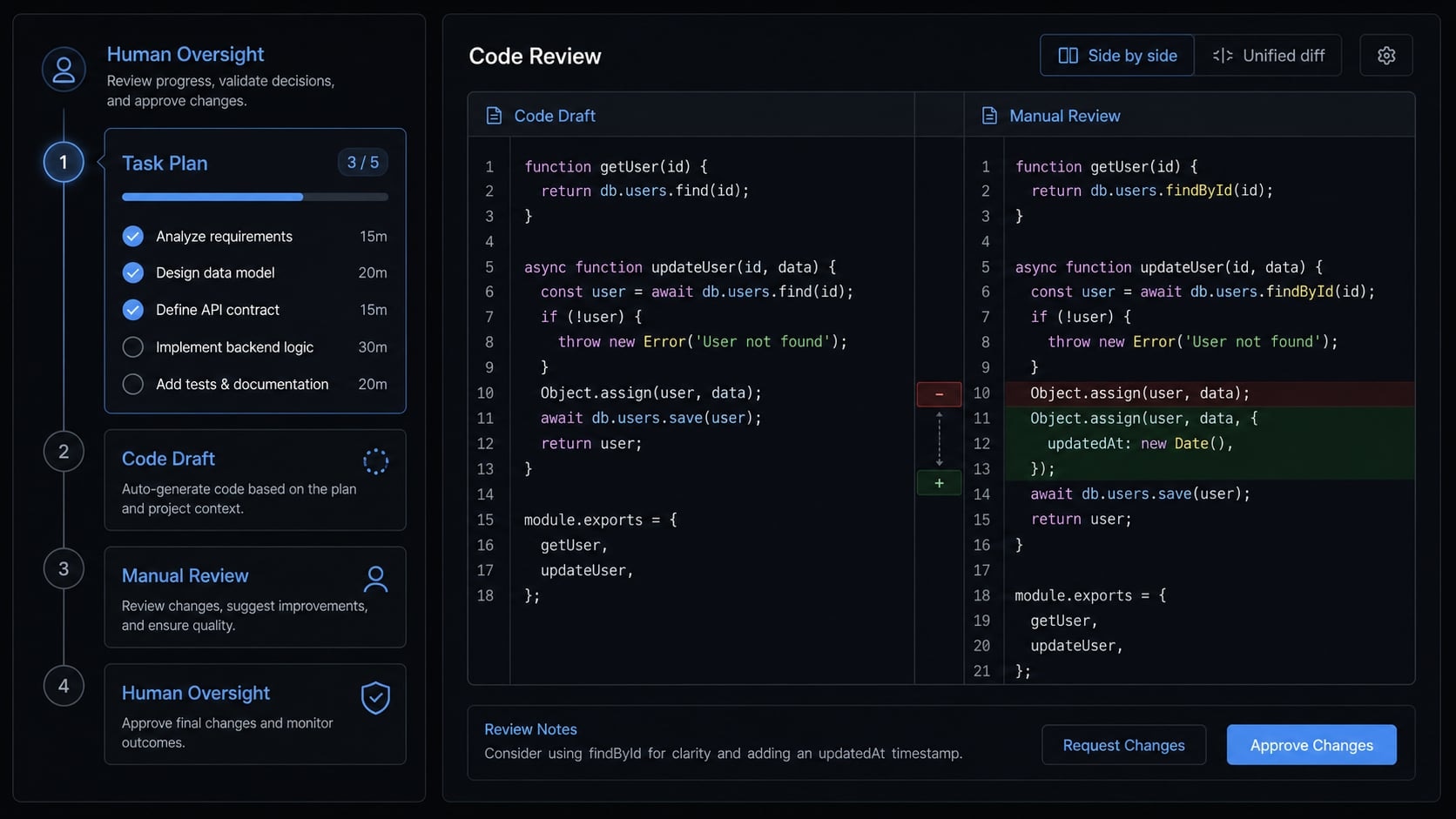Click 'return db.users.findById(id);' line in Manual Review
The width and height of the screenshot is (1456, 819).
click(1151, 191)
